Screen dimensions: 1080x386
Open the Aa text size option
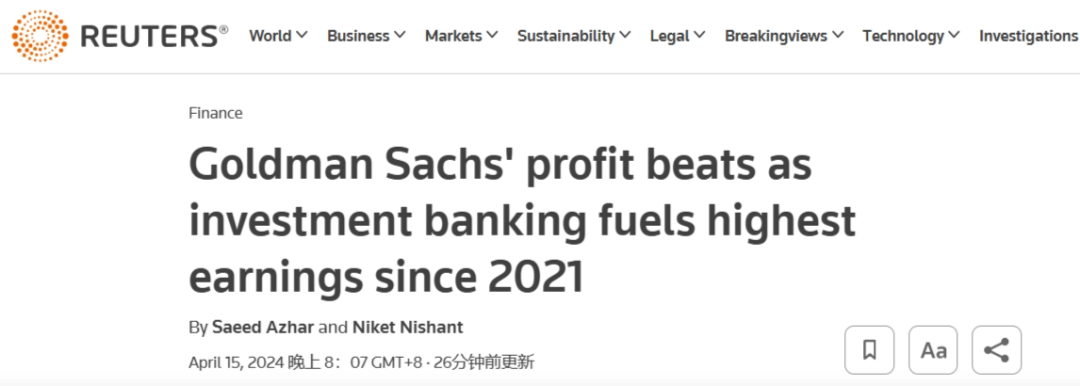click(933, 350)
